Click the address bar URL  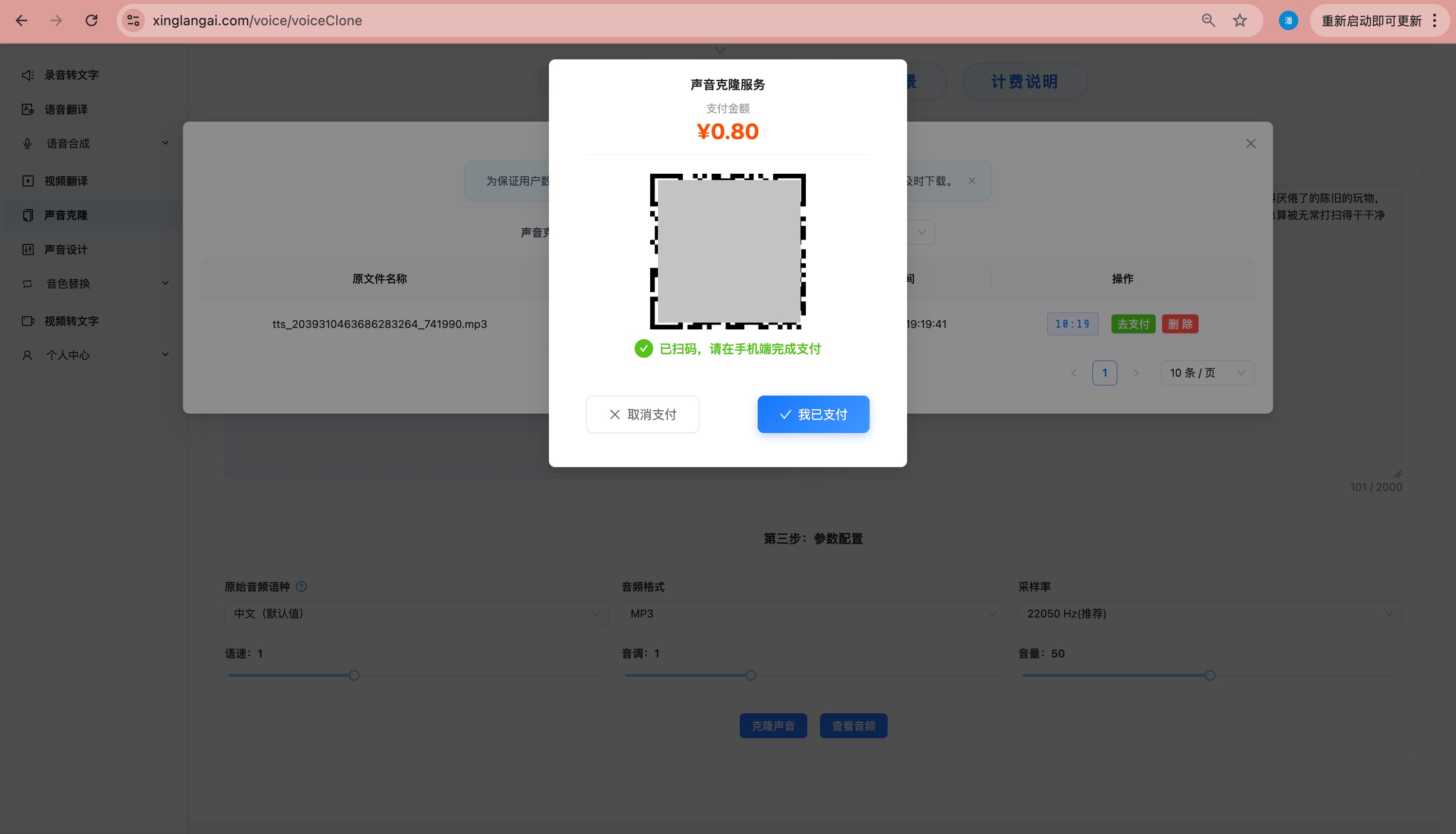click(x=257, y=20)
